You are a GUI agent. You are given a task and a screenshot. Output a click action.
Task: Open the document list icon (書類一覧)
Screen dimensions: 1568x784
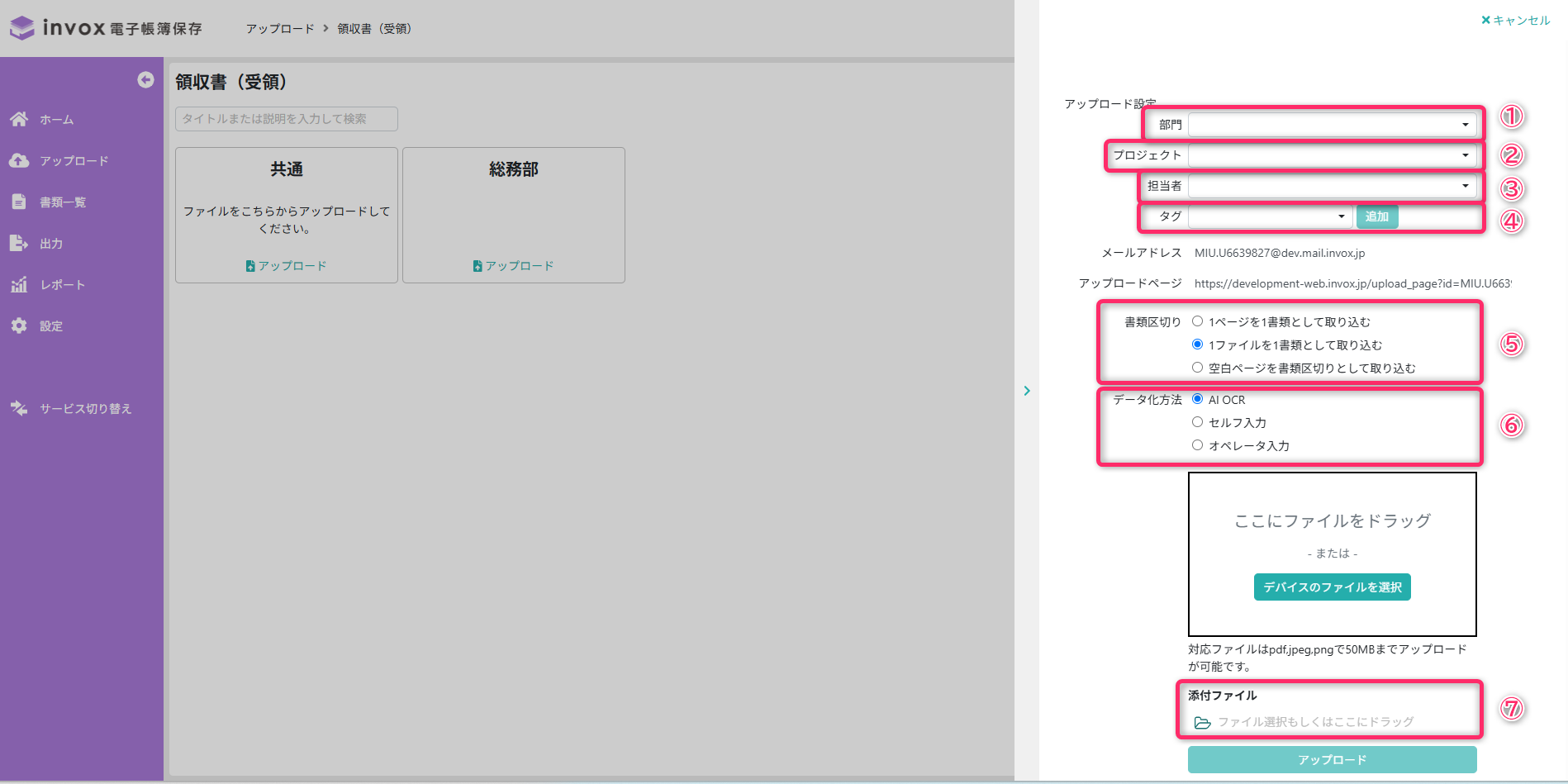(x=19, y=202)
